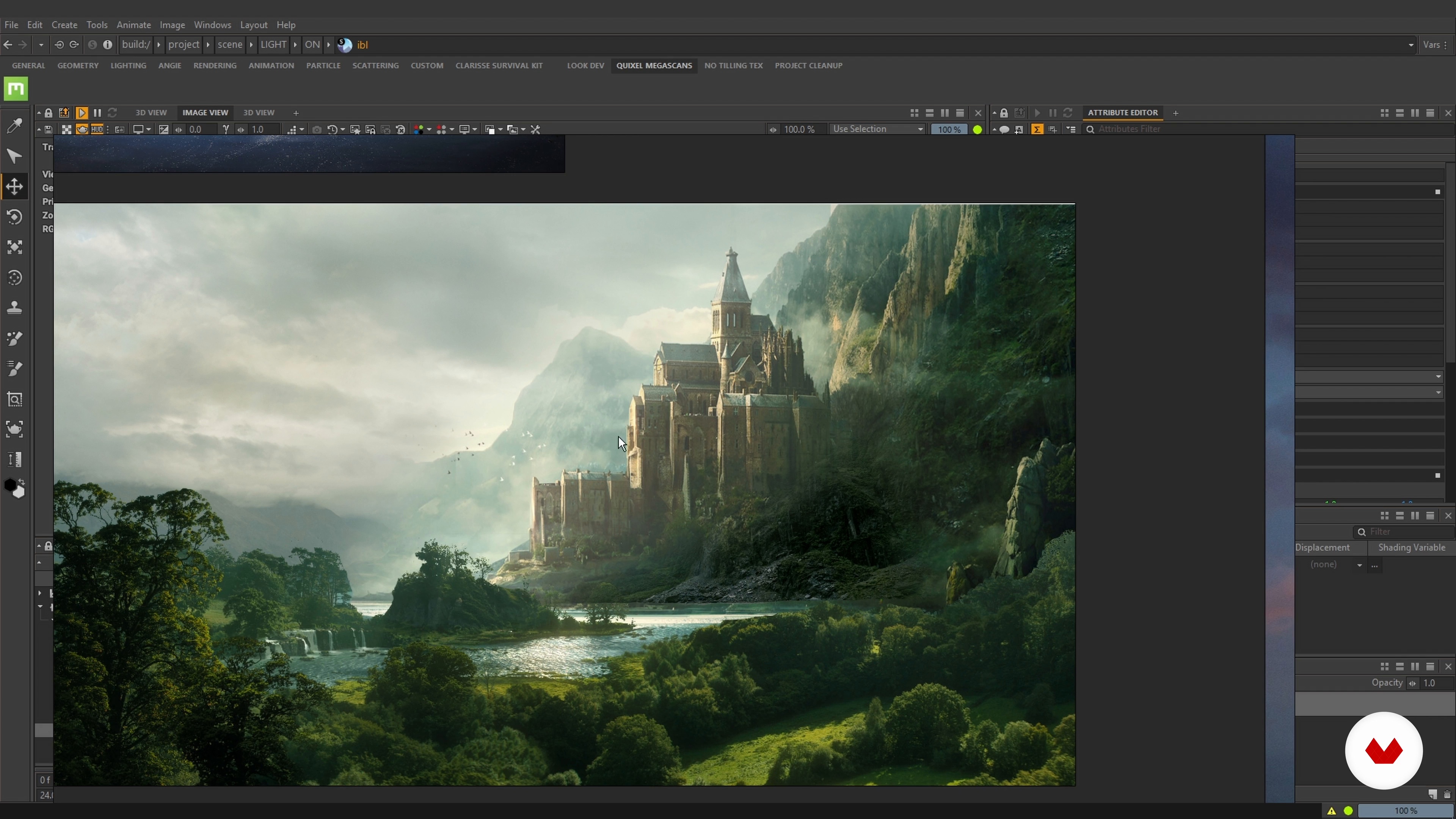Select the arrow selection tool

point(15,156)
